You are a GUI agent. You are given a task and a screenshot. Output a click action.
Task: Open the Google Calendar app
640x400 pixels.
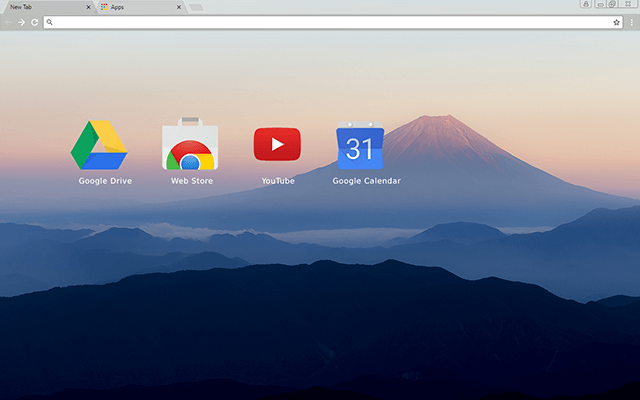click(359, 146)
